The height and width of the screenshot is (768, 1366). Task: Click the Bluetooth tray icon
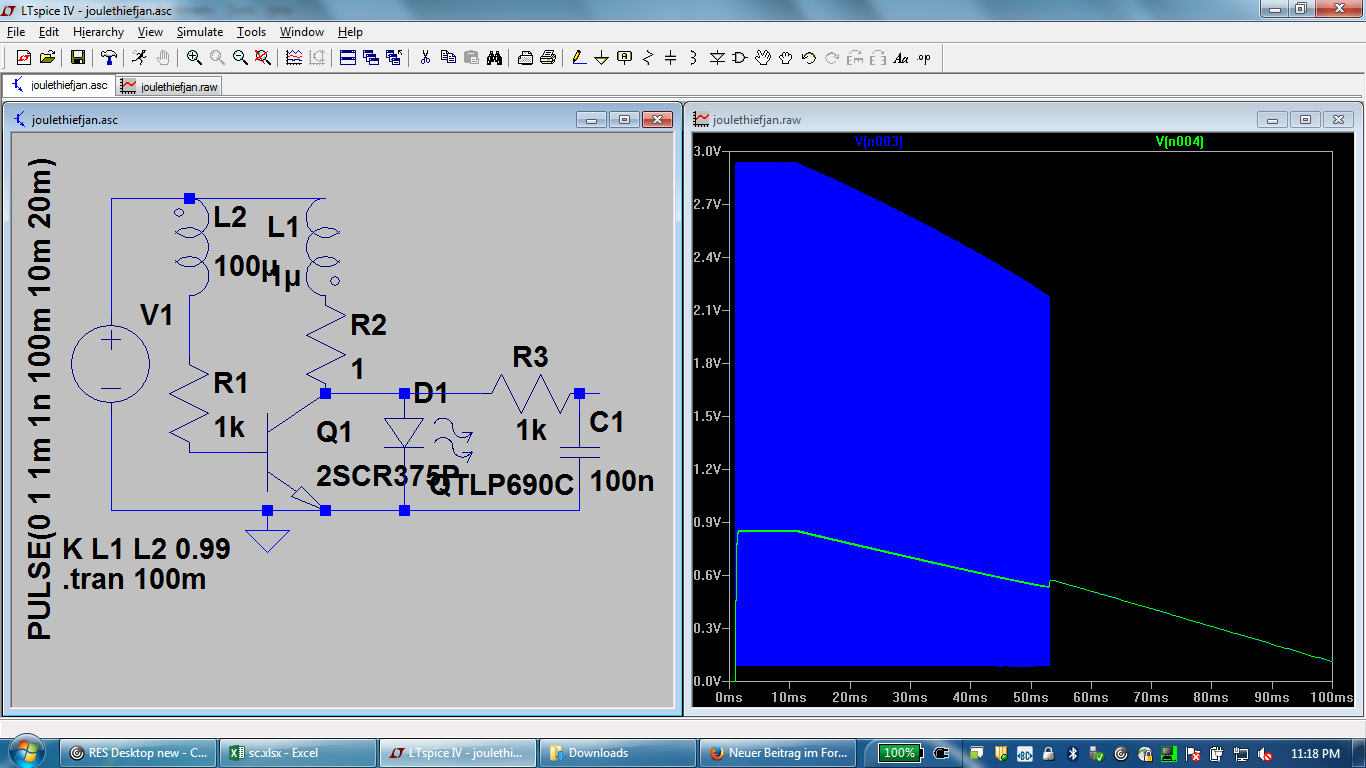[x=1073, y=753]
